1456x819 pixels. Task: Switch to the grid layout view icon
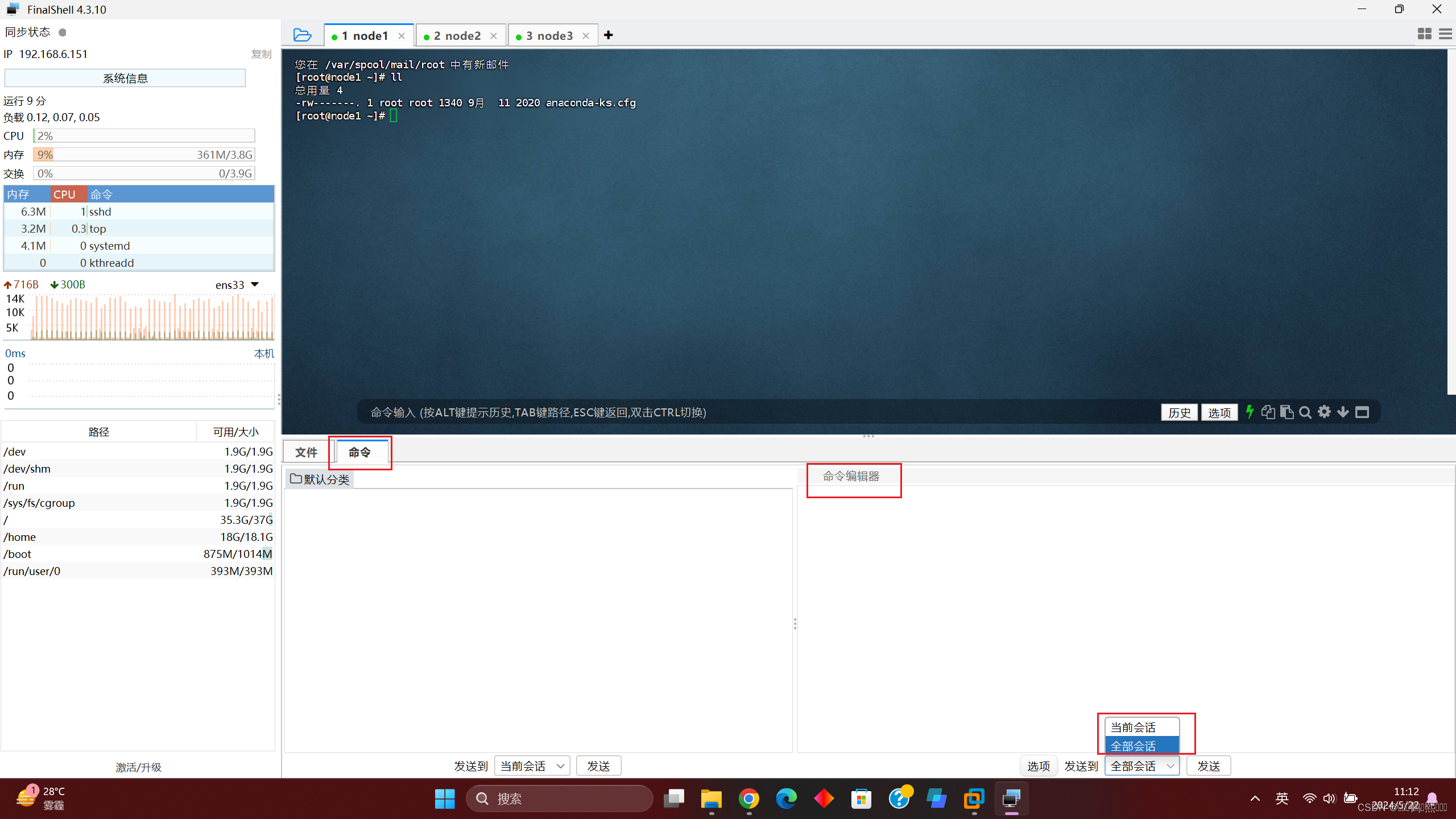[1424, 34]
